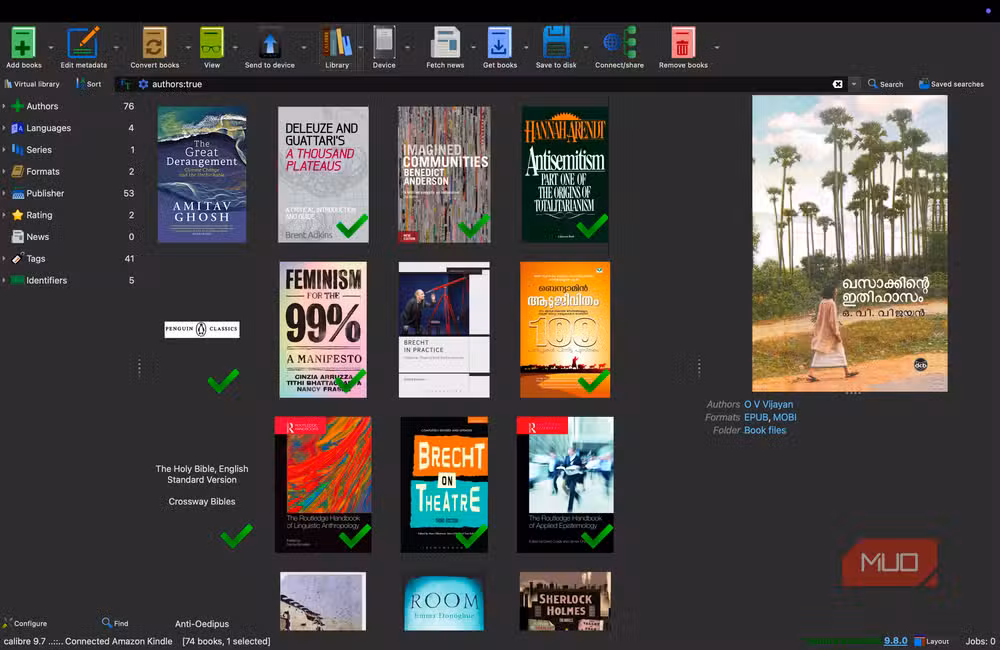Select Brecht in Practice cover
Screen dimensions: 1000x650
(x=444, y=330)
